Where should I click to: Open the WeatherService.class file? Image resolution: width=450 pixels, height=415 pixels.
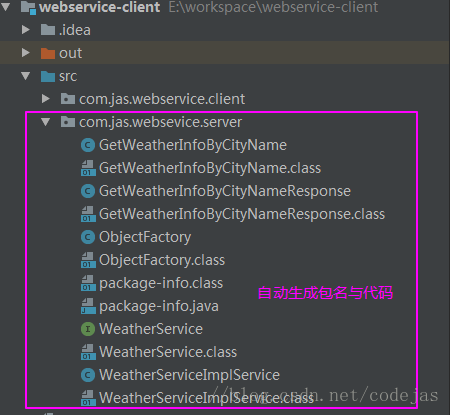(168, 352)
